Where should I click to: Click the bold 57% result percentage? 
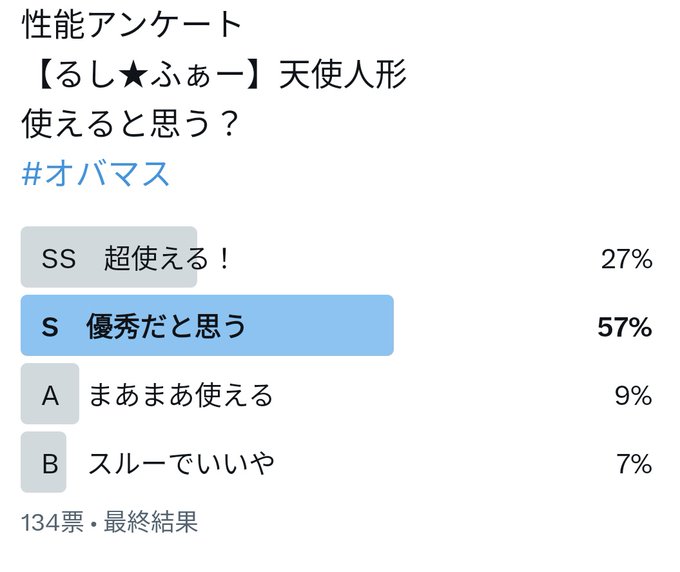(x=624, y=327)
